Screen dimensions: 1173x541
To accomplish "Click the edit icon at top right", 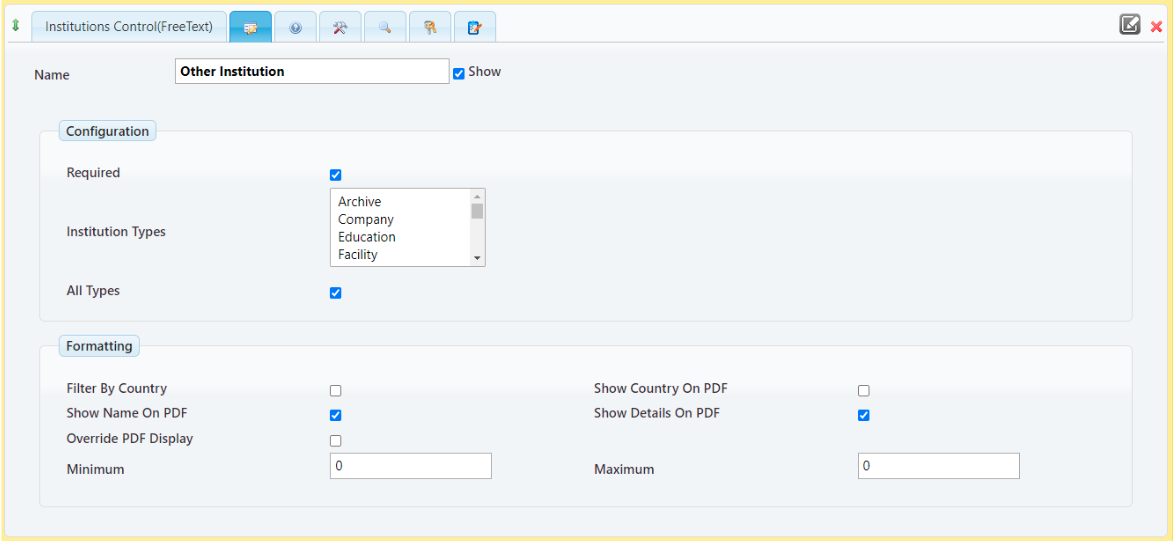I will click(x=1130, y=25).
